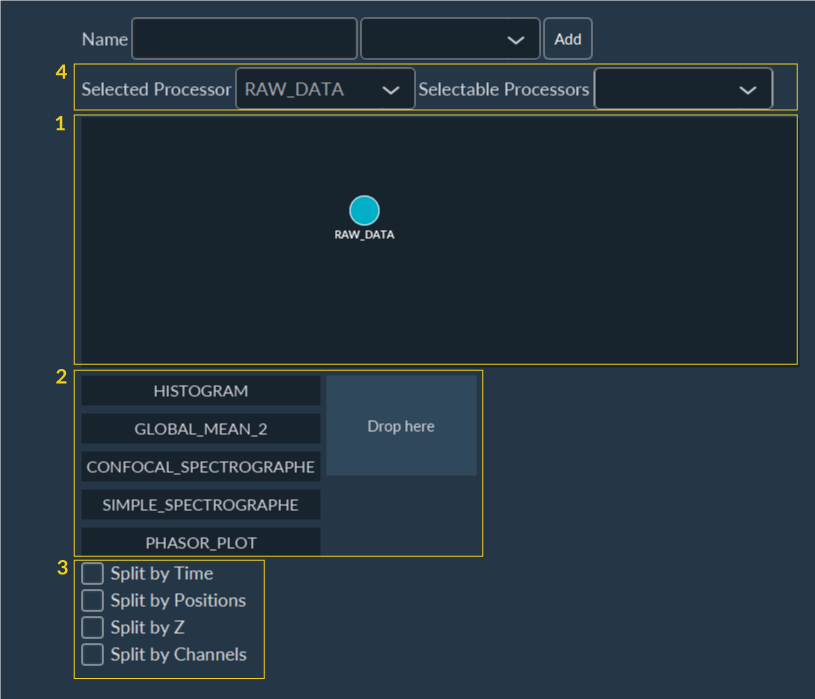This screenshot has width=815, height=699.
Task: Click the Selectable Processors label
Action: [504, 89]
